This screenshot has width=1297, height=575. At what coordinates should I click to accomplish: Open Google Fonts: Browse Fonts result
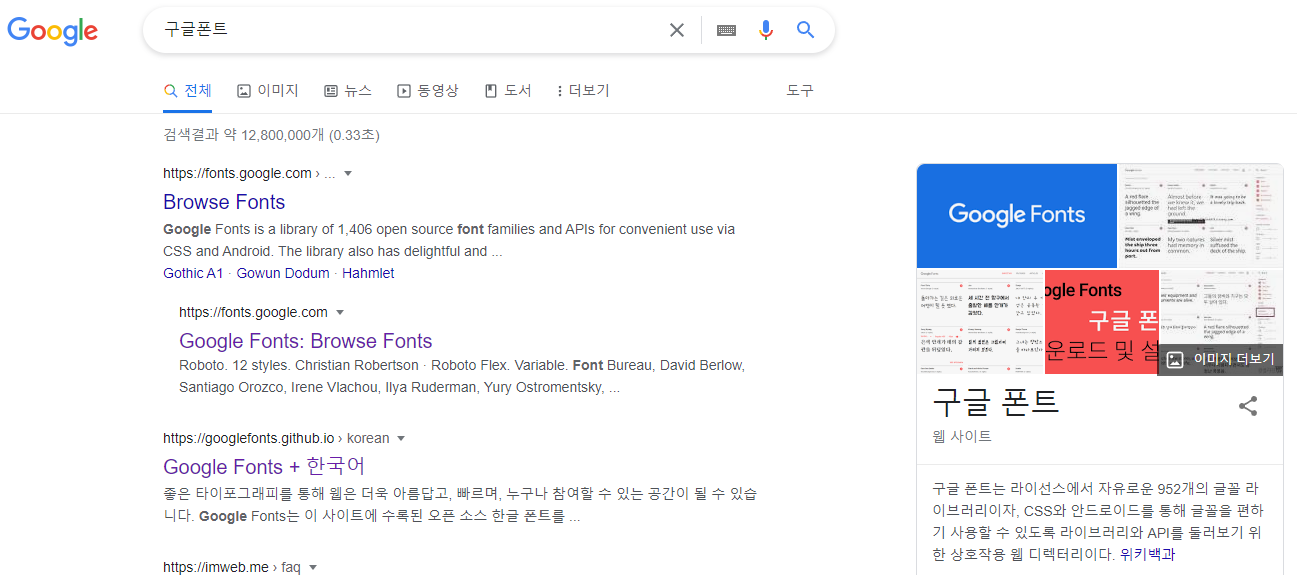[306, 341]
